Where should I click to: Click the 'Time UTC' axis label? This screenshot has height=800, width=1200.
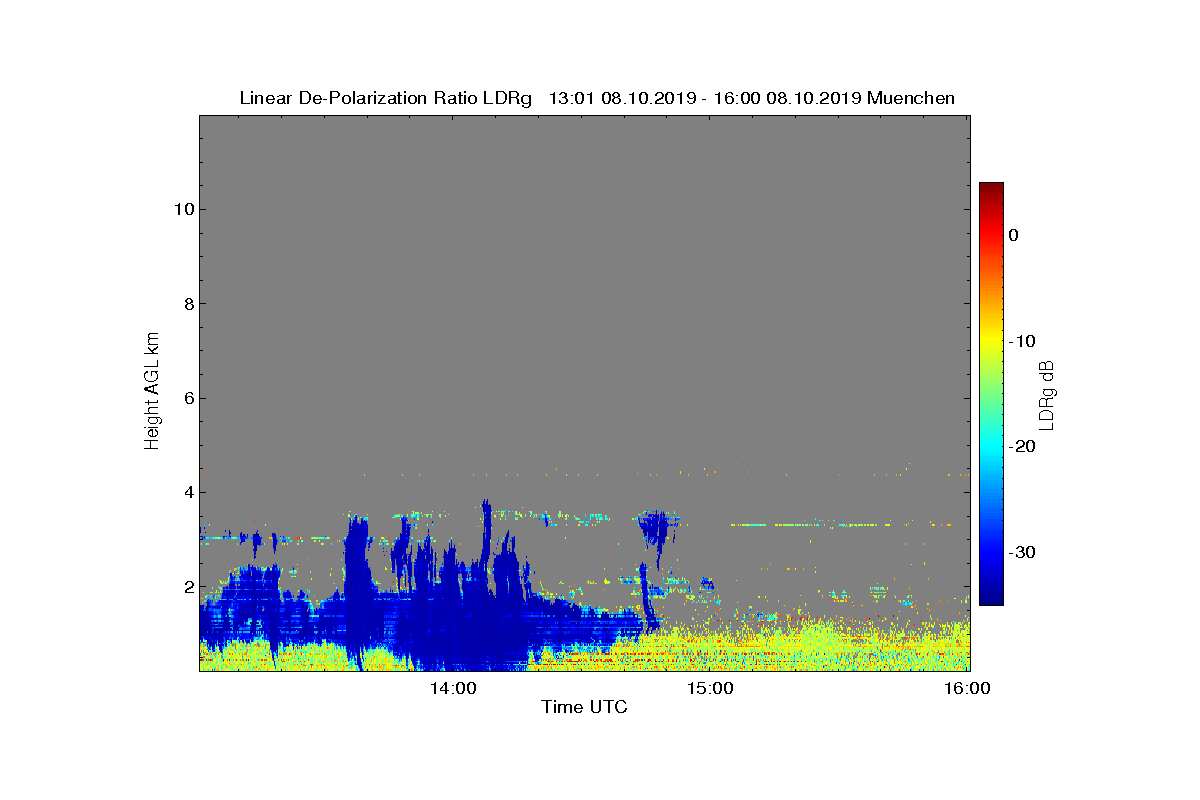[x=585, y=707]
